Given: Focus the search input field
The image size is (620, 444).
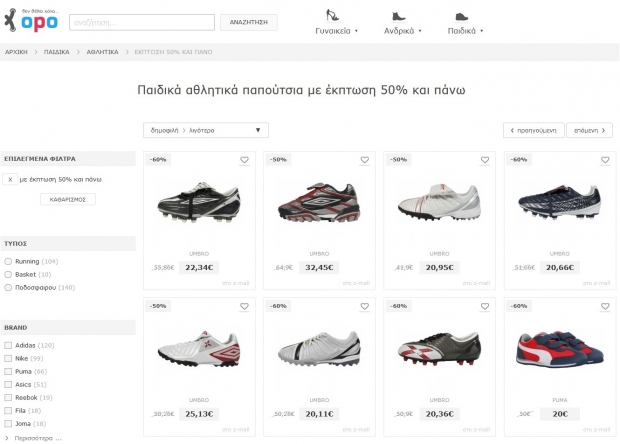Looking at the screenshot, I should 142,22.
